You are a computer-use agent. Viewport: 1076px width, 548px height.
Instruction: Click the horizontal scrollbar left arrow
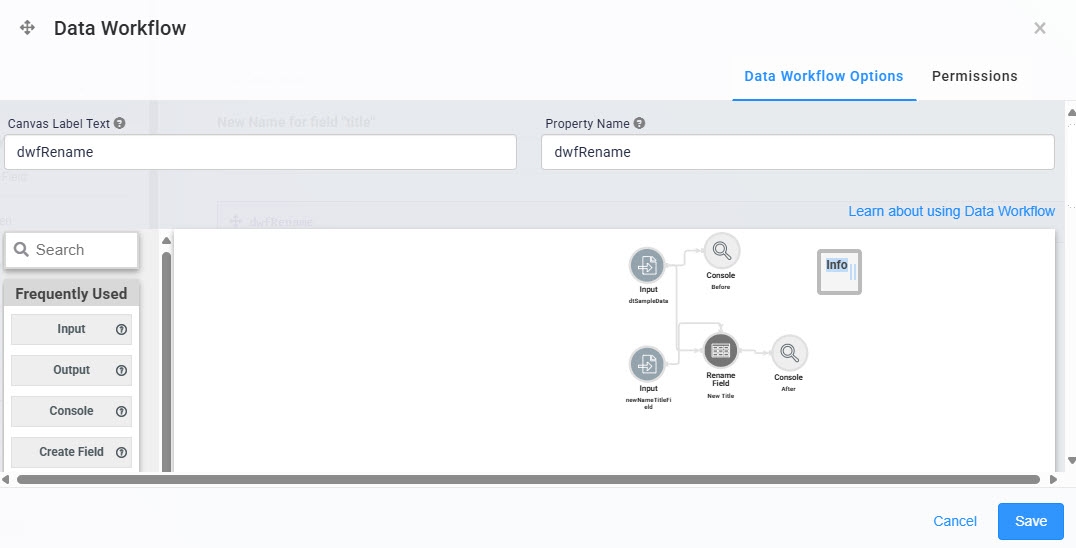tap(6, 479)
